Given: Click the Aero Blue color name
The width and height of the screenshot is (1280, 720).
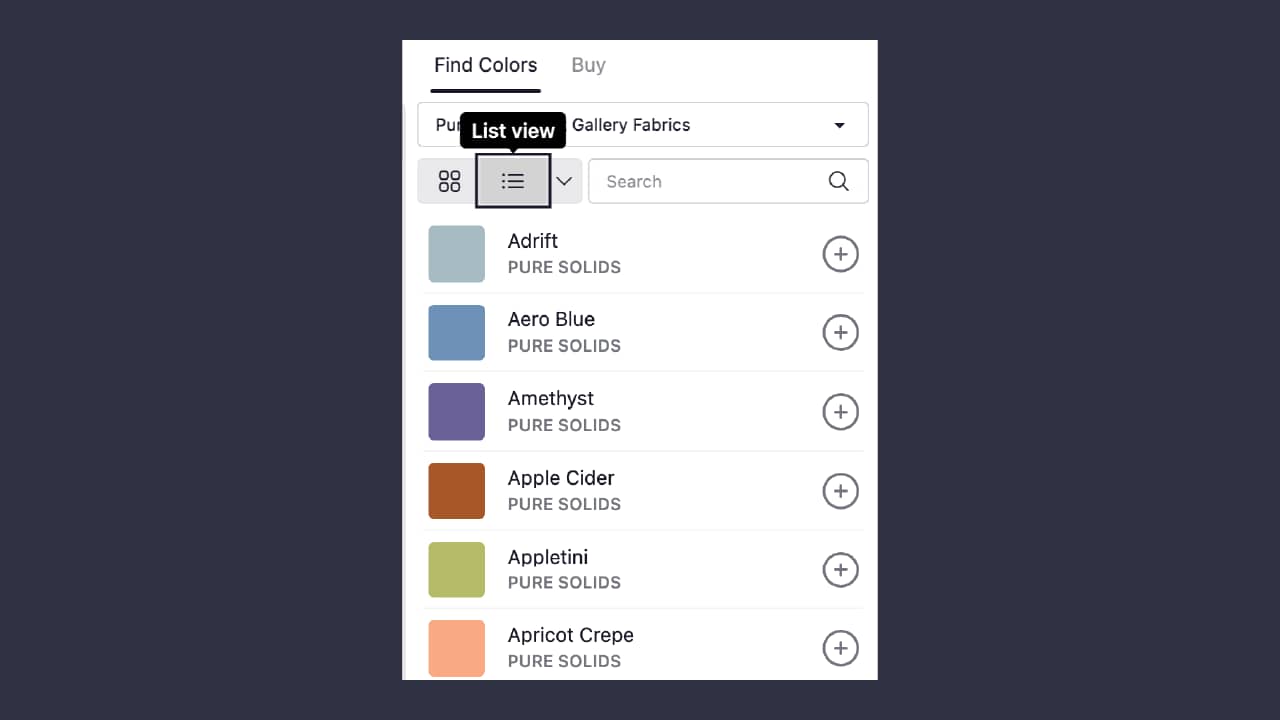Looking at the screenshot, I should coord(551,319).
